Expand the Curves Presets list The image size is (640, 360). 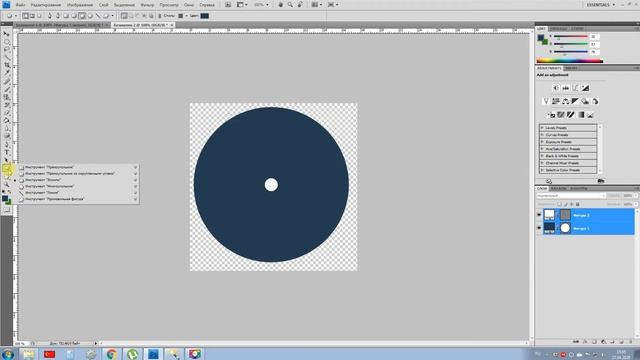pos(542,135)
